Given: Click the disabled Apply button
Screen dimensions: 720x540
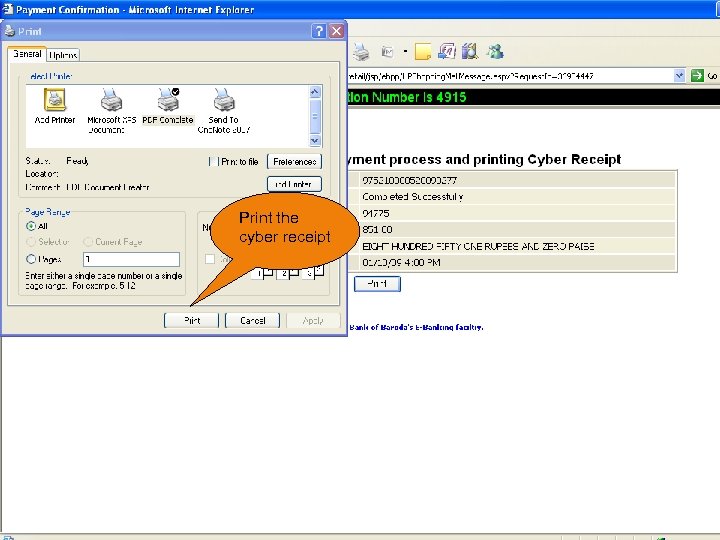Looking at the screenshot, I should (x=313, y=321).
